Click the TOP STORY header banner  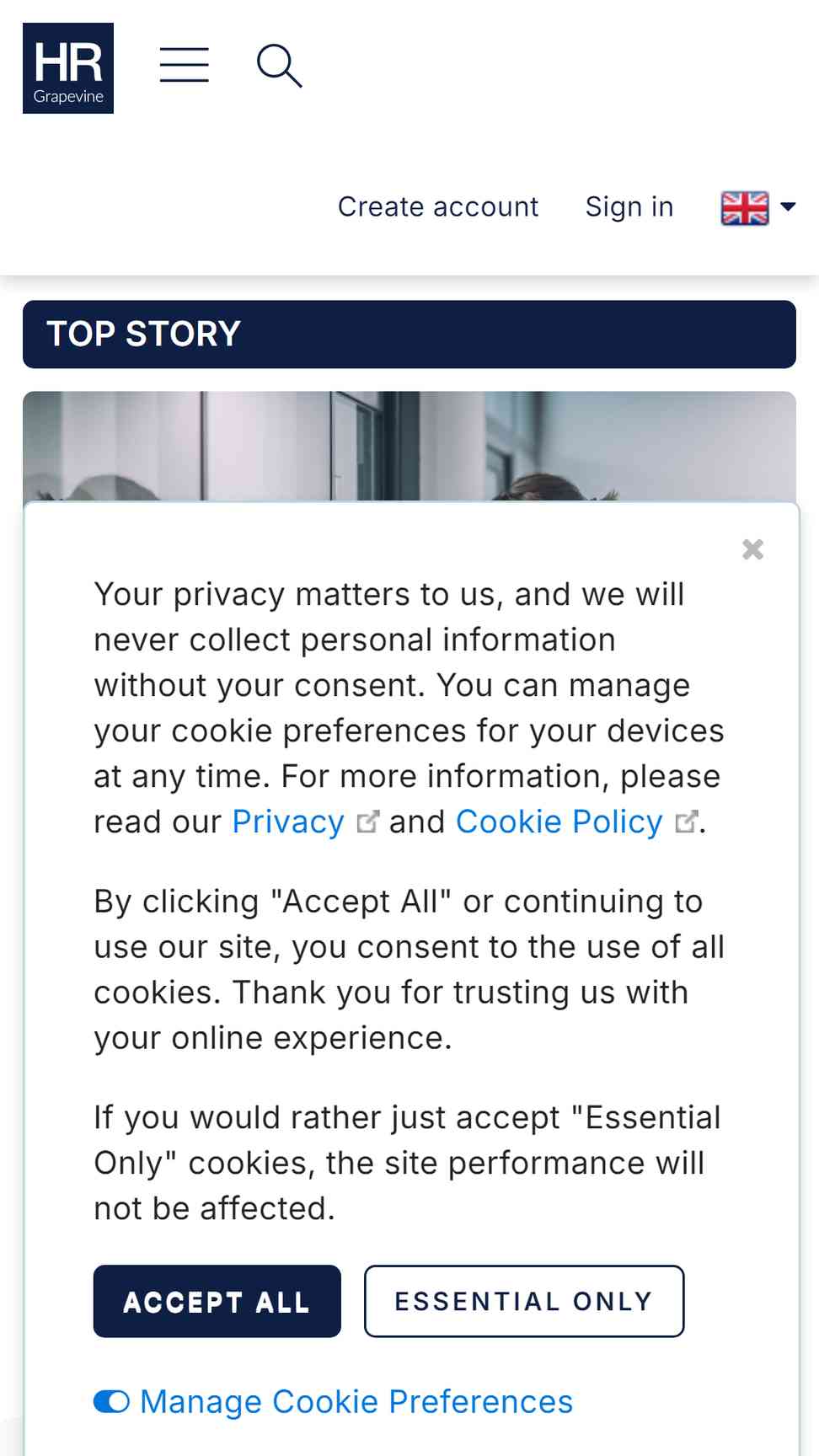[409, 335]
